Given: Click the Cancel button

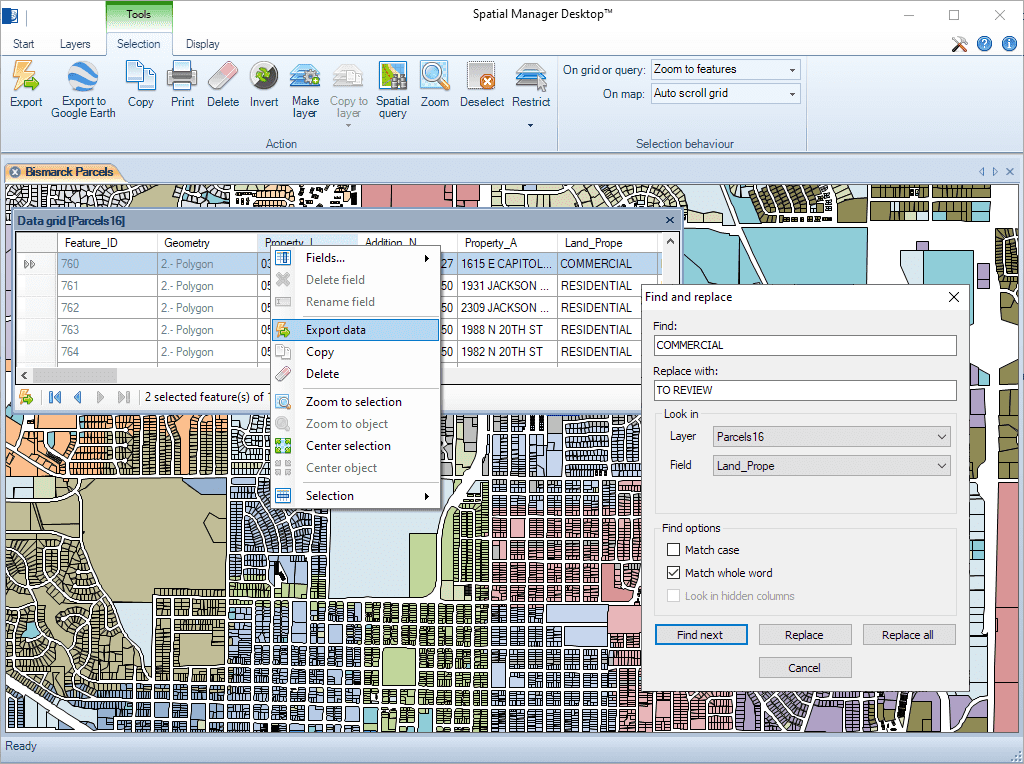Looking at the screenshot, I should pos(805,667).
